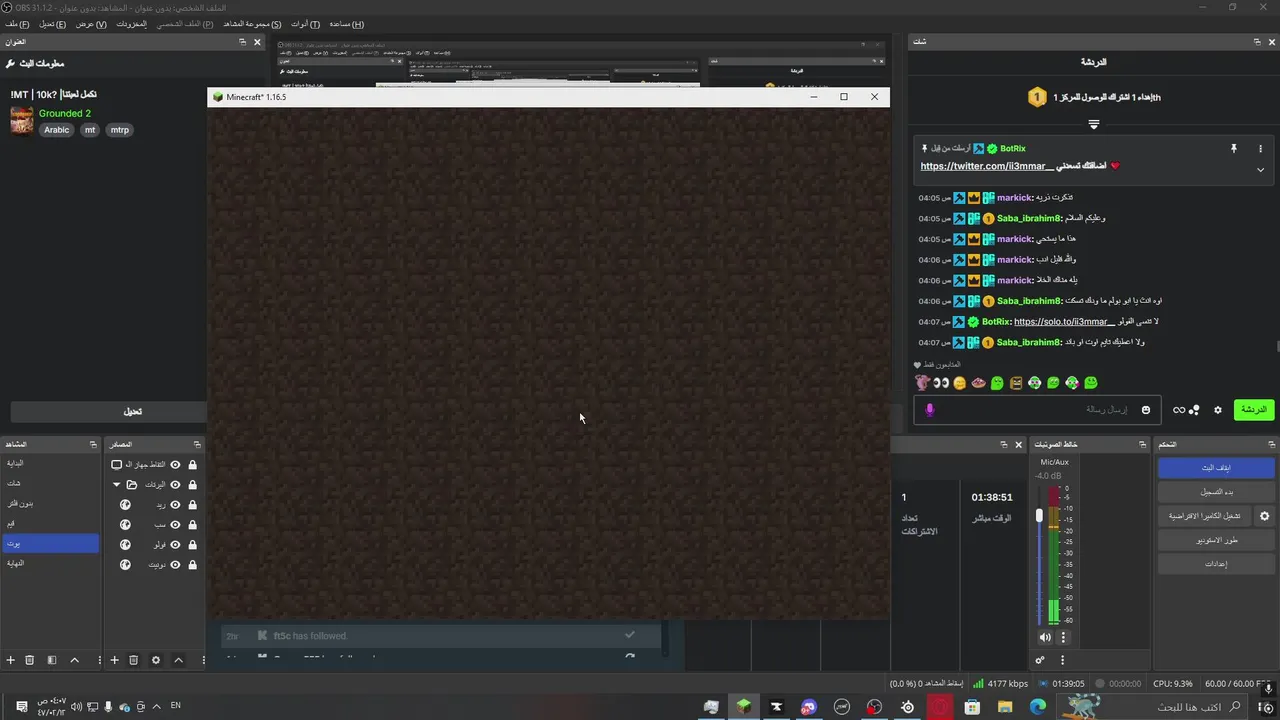
Task: Open the twitter.com/ii3mmar__ link
Action: 987,166
